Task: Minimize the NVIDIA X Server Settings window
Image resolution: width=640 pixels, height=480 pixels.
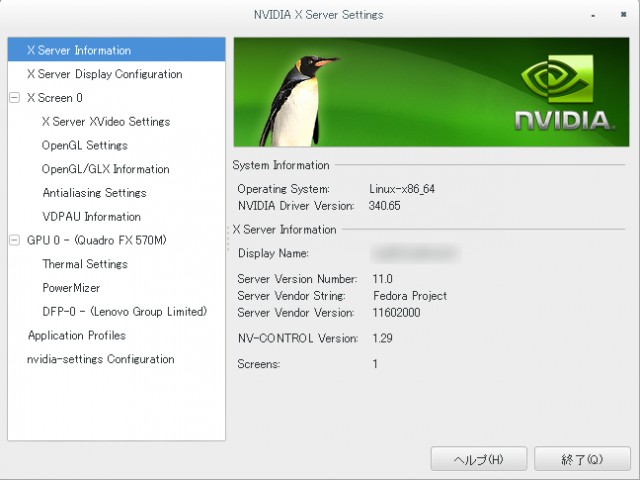Action: click(593, 15)
